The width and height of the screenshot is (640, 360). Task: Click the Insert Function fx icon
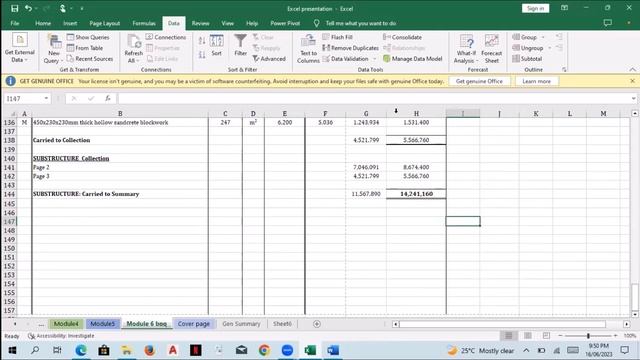pos(108,98)
